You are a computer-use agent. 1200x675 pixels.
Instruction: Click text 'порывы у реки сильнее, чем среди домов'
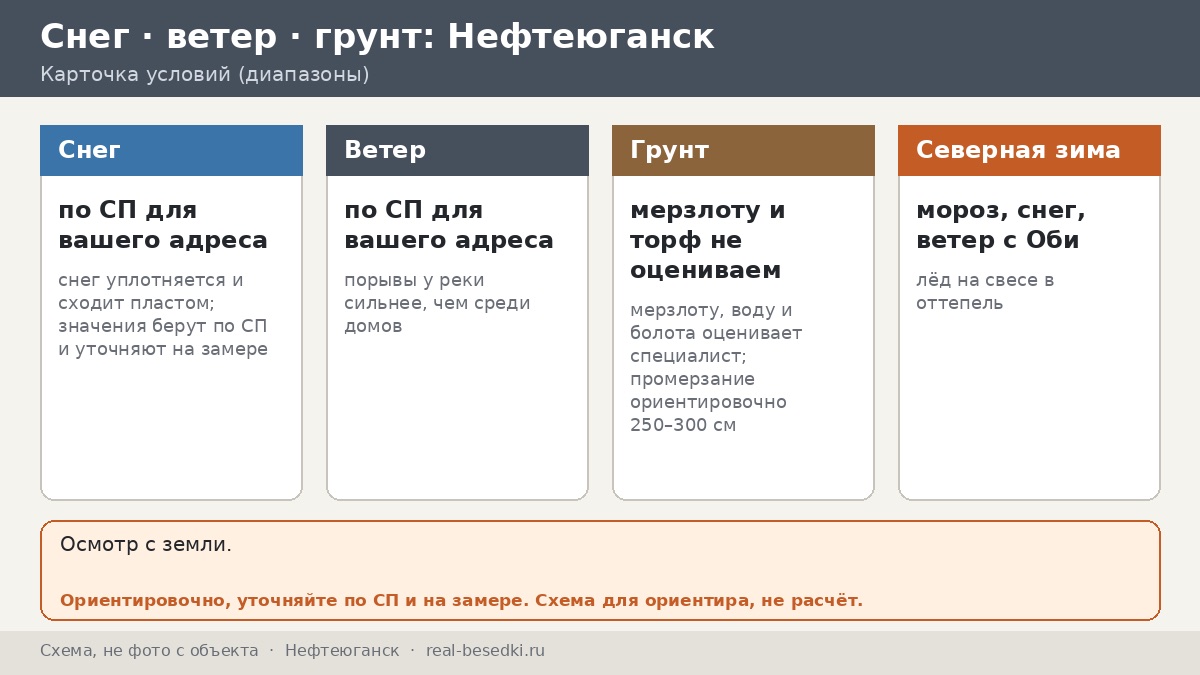437,303
